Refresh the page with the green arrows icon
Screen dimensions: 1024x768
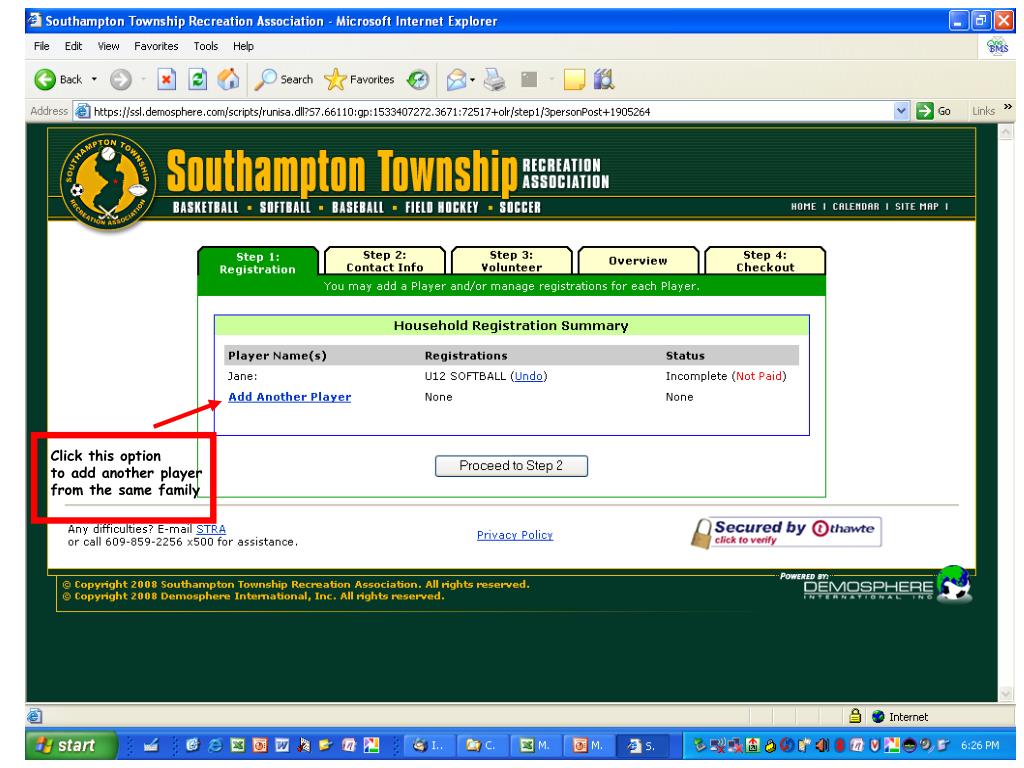[197, 80]
